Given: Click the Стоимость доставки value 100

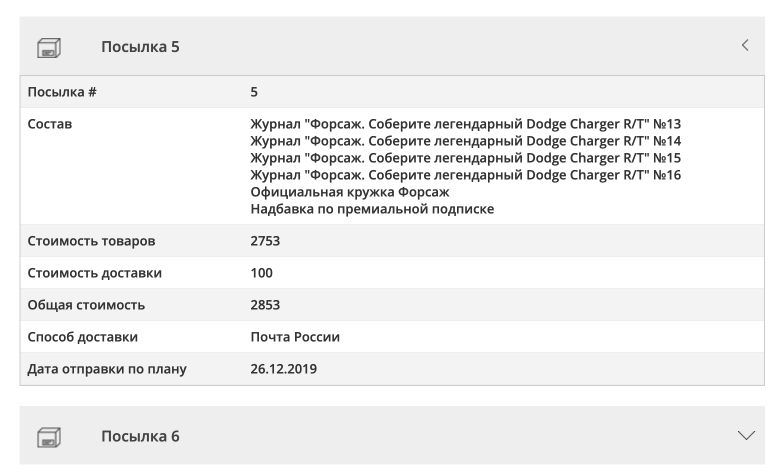Looking at the screenshot, I should pyautogui.click(x=261, y=273).
